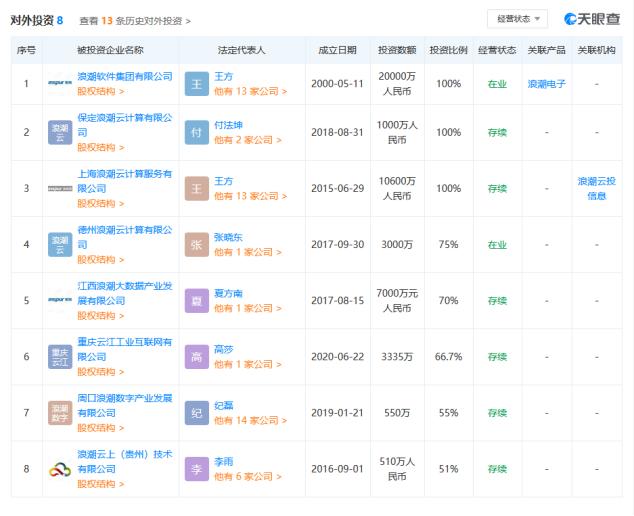This screenshot has width=634, height=516.
Task: Click the 王 avatar in row 3
Action: point(197,188)
